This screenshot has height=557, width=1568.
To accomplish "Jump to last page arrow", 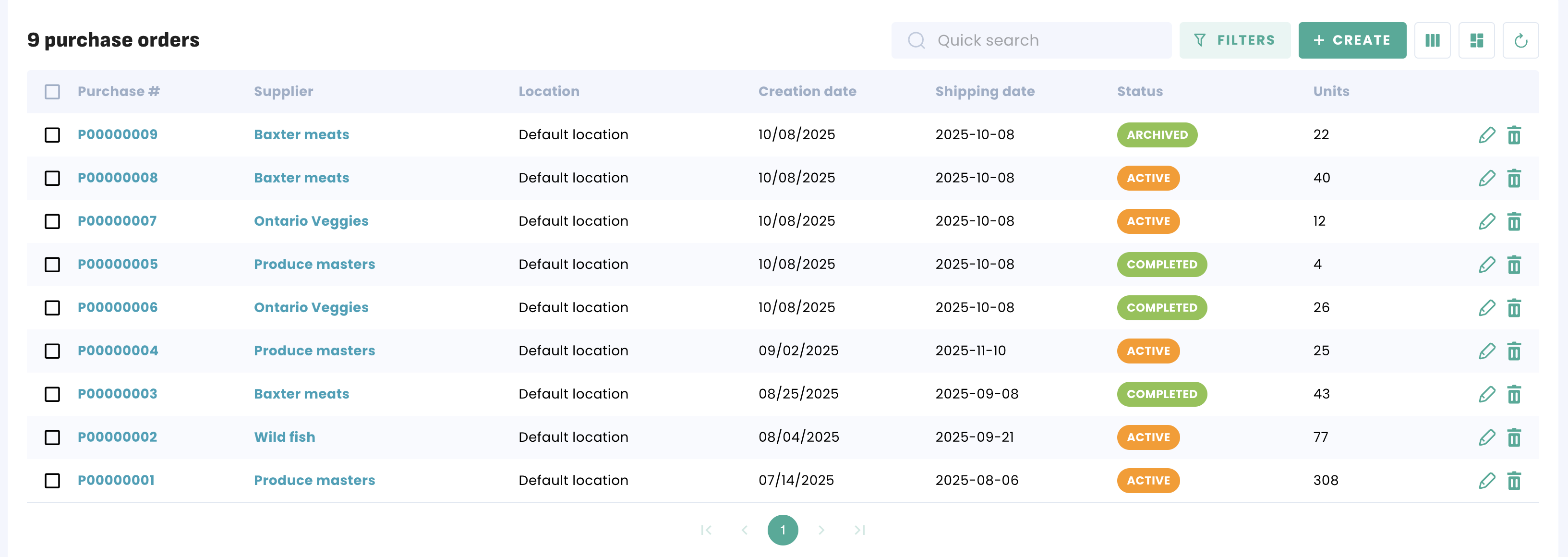I will pos(859,530).
